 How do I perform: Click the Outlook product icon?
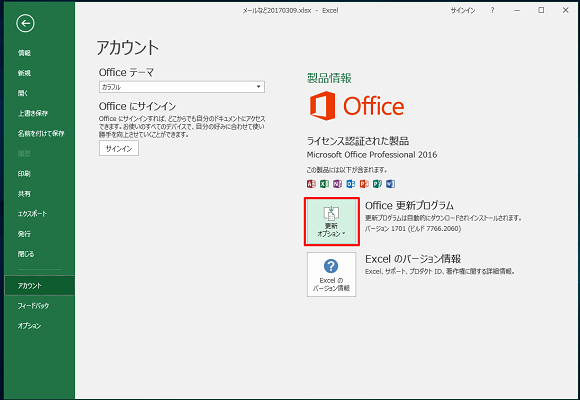click(351, 184)
